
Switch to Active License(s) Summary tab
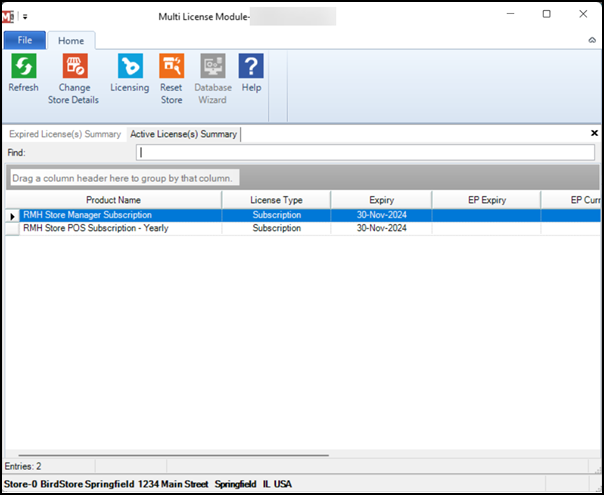(183, 134)
